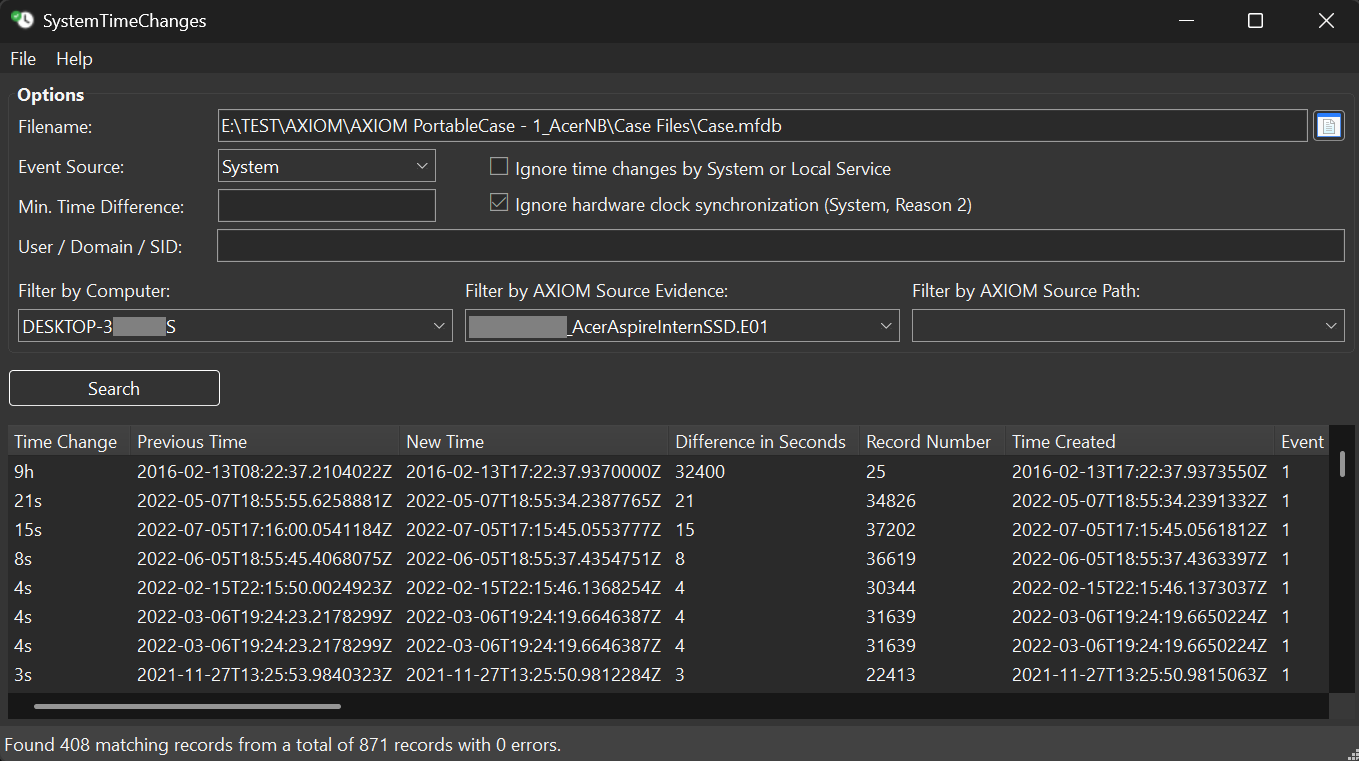
Task: Click the Search button
Action: tap(114, 389)
